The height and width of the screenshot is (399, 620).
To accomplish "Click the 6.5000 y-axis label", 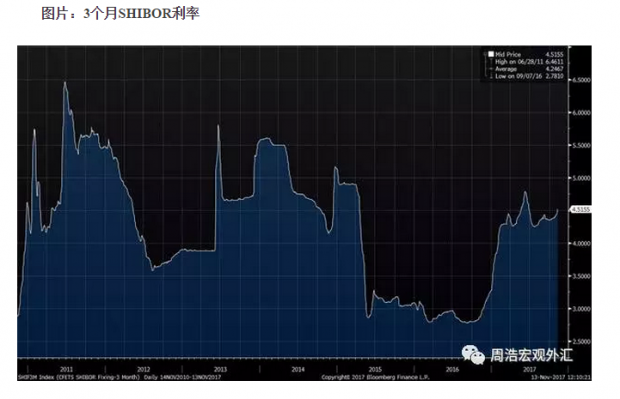I will (582, 80).
